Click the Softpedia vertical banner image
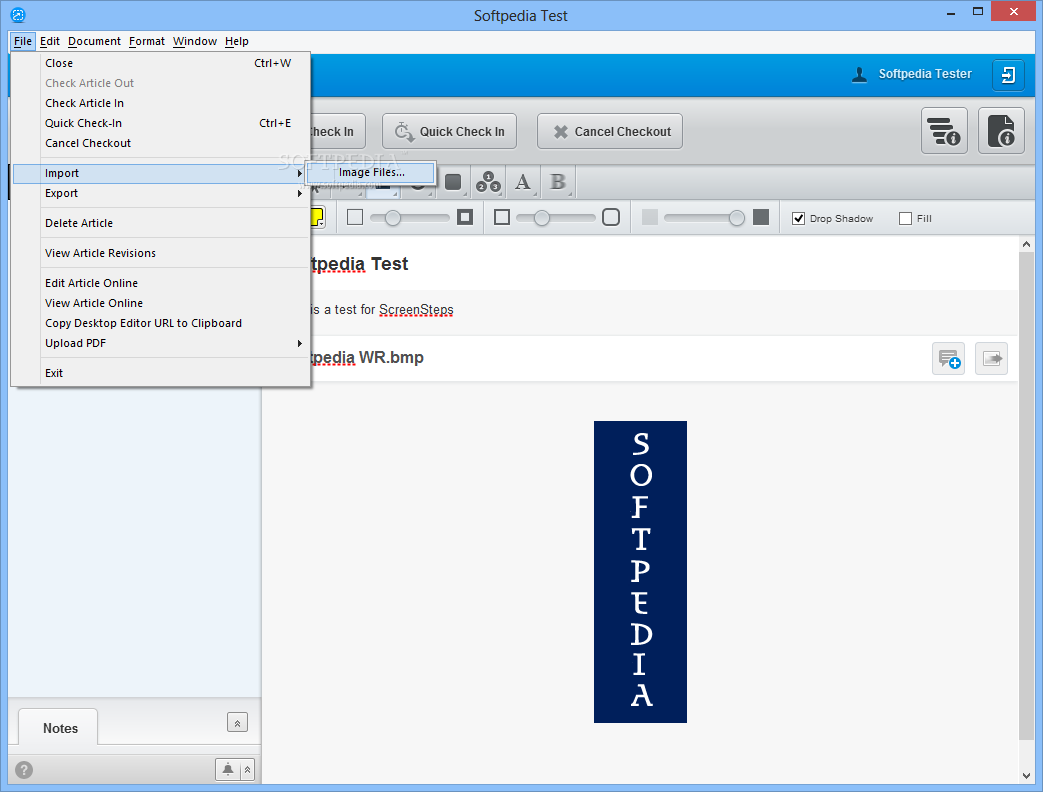 pyautogui.click(x=640, y=572)
